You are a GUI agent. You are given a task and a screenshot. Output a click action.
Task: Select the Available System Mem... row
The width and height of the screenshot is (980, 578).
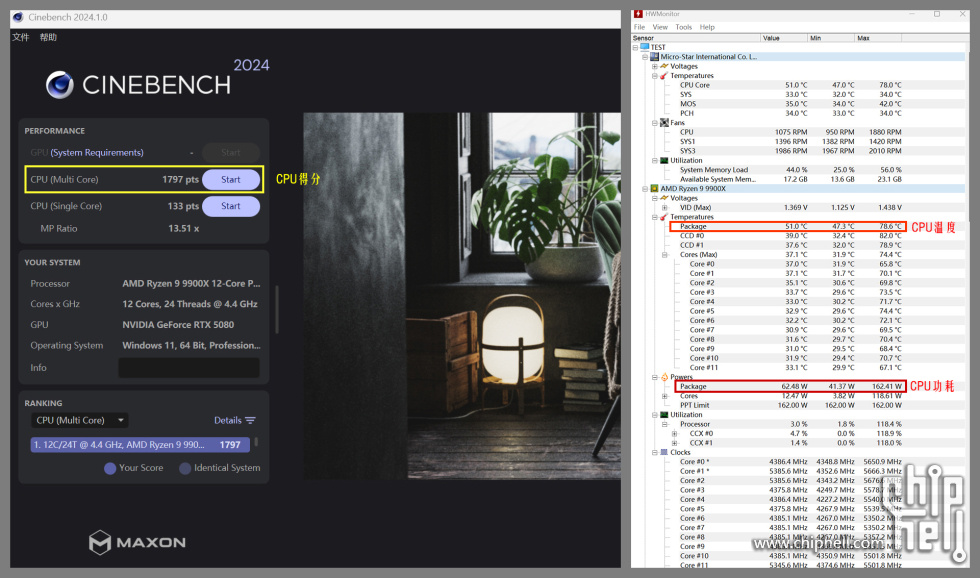tap(791, 179)
